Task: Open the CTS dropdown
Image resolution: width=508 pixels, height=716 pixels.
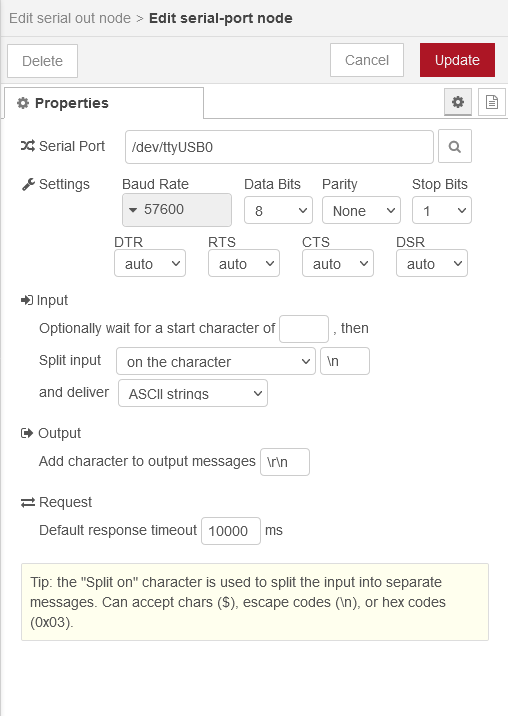Action: (338, 263)
